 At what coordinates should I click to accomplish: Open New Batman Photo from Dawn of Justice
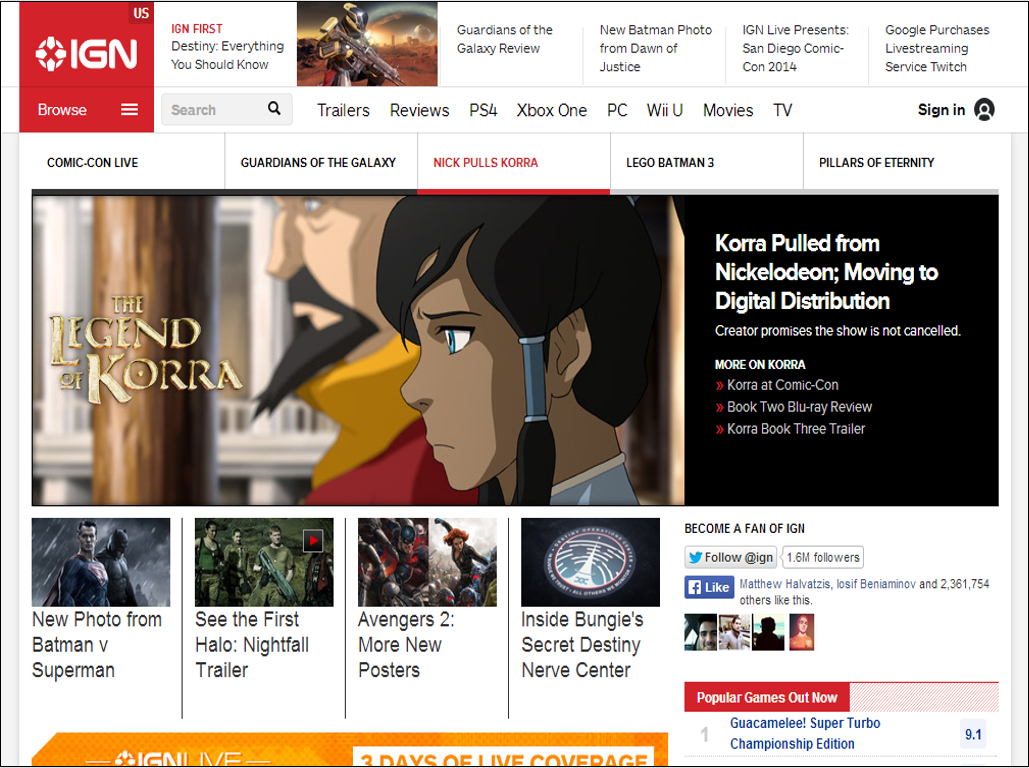[655, 48]
